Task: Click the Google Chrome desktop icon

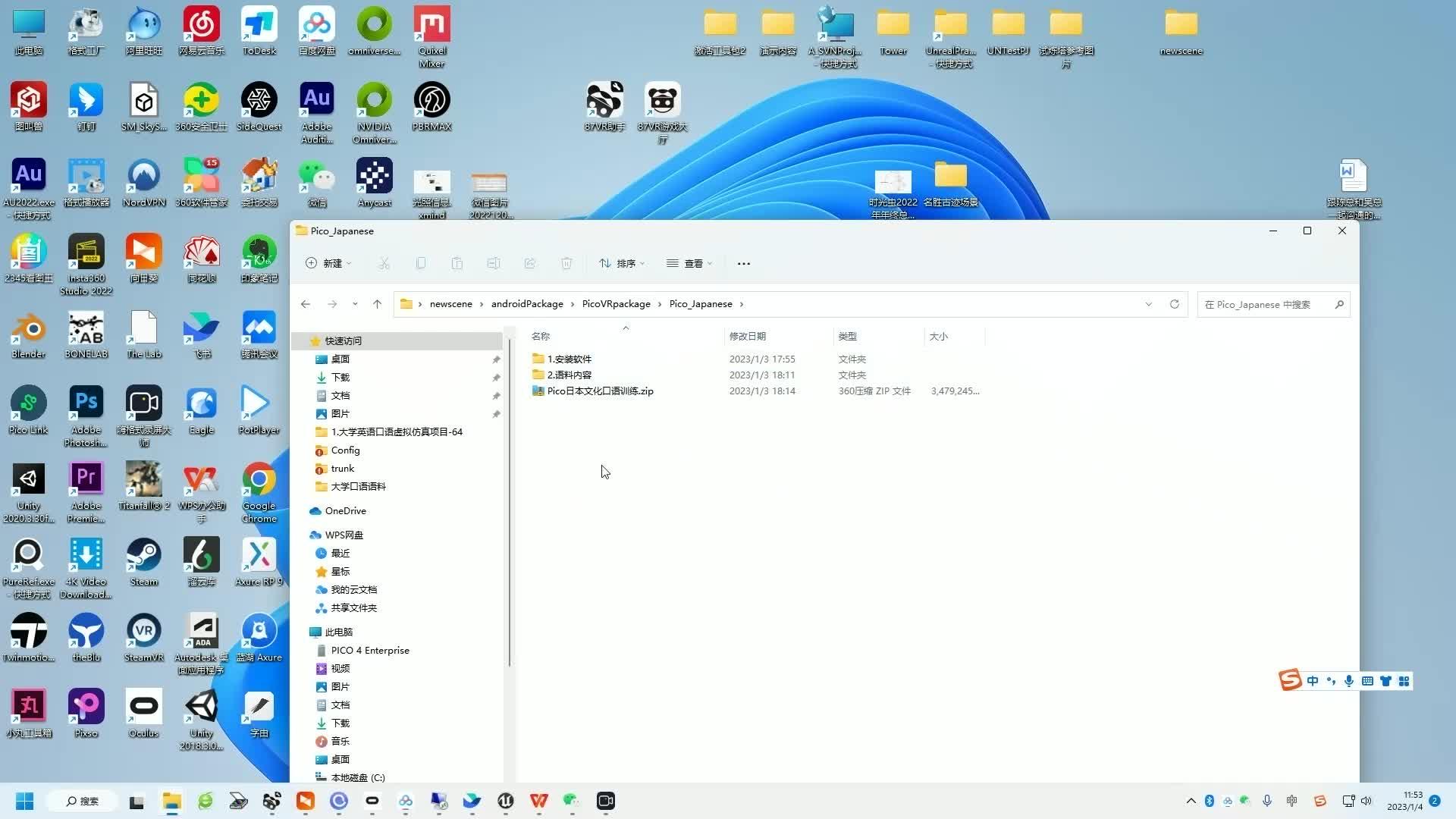Action: click(x=259, y=491)
